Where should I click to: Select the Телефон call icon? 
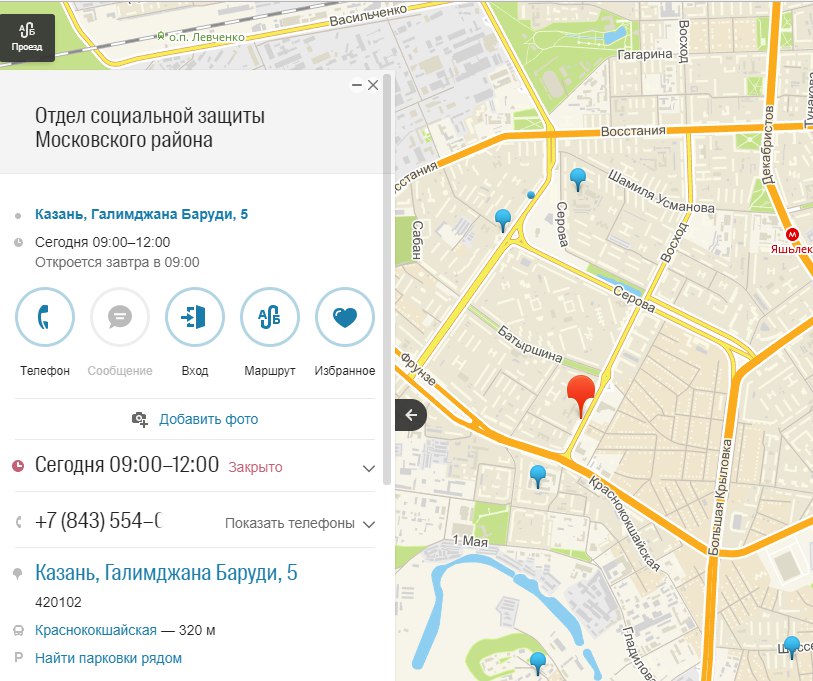(x=44, y=317)
